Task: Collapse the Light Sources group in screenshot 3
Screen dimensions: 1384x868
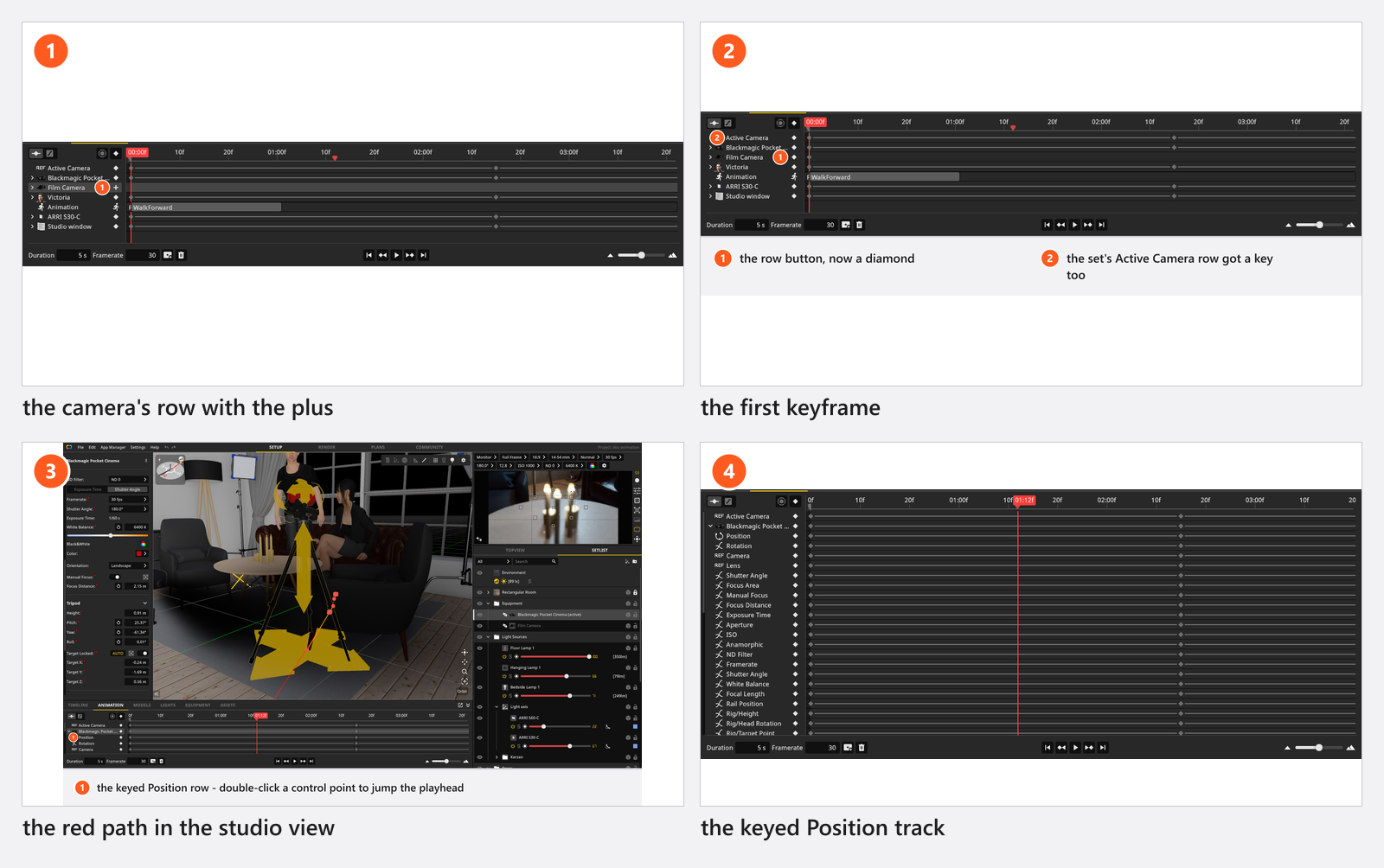Action: pyautogui.click(x=488, y=637)
